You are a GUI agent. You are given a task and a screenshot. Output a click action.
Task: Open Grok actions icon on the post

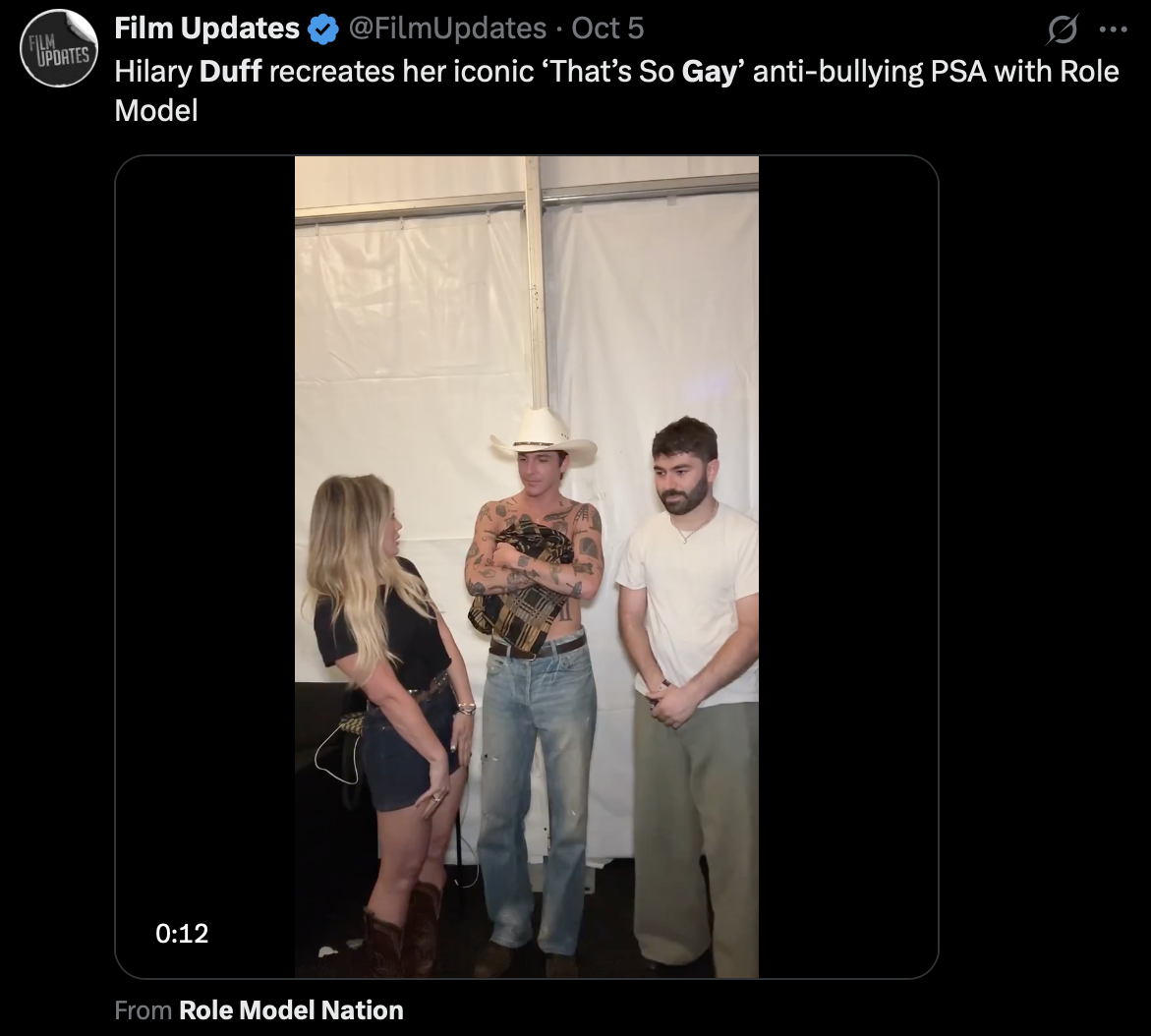1062,30
